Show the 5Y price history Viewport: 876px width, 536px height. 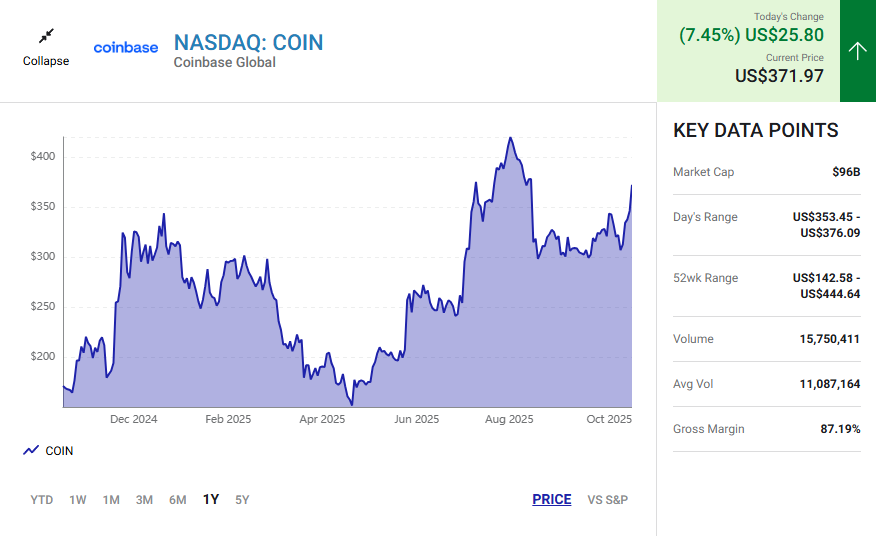(x=242, y=500)
